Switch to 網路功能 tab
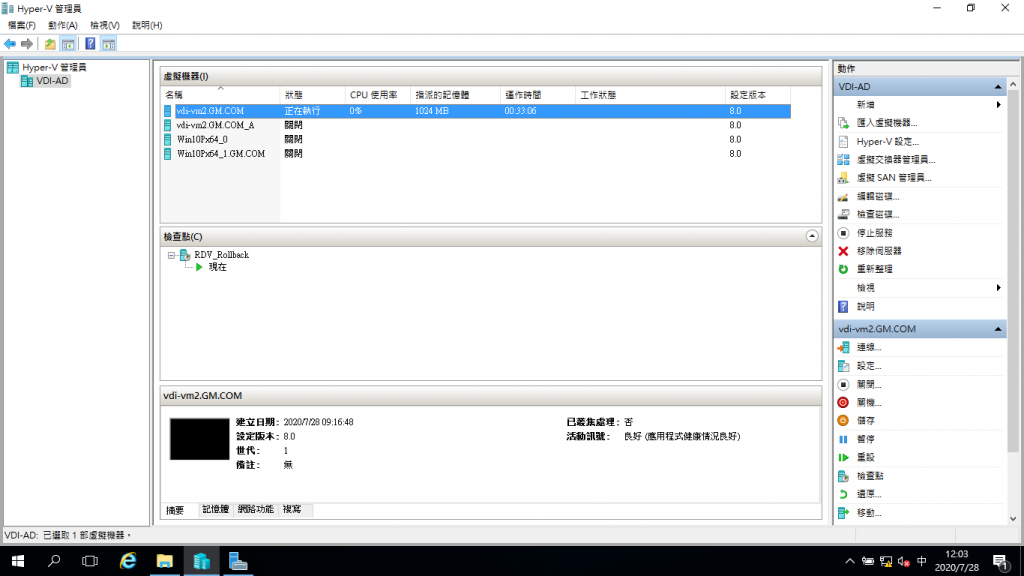 point(256,509)
